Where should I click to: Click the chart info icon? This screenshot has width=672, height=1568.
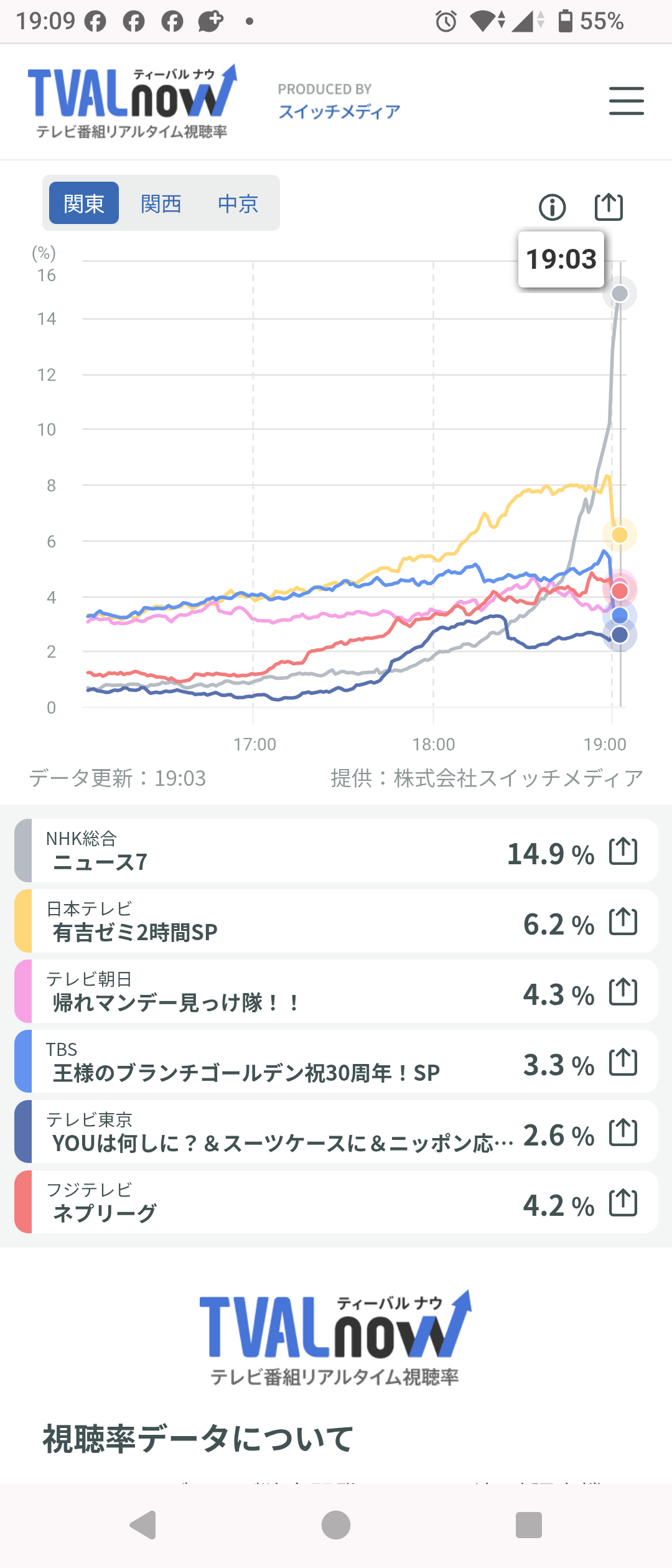click(x=552, y=207)
